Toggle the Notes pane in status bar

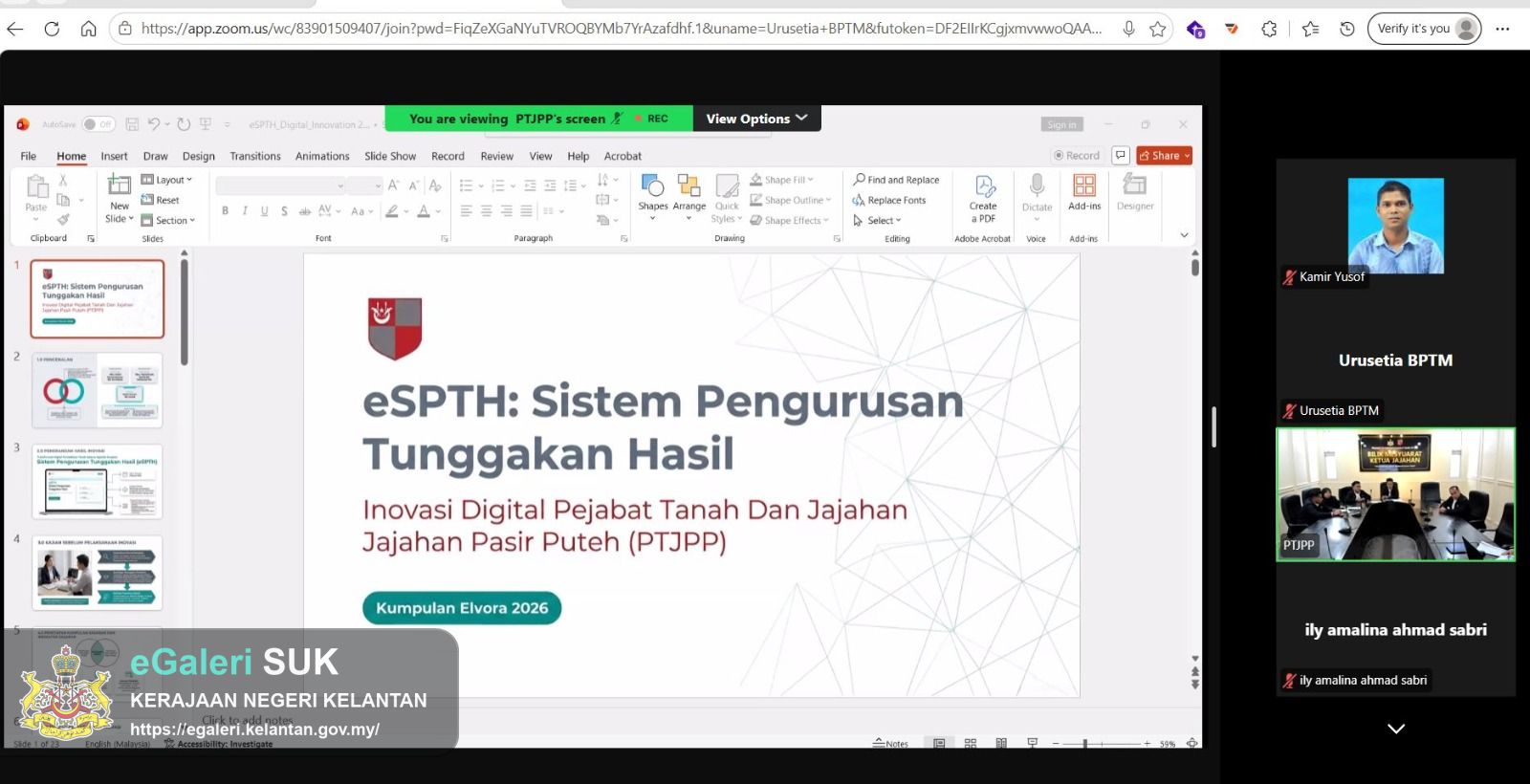(x=890, y=743)
